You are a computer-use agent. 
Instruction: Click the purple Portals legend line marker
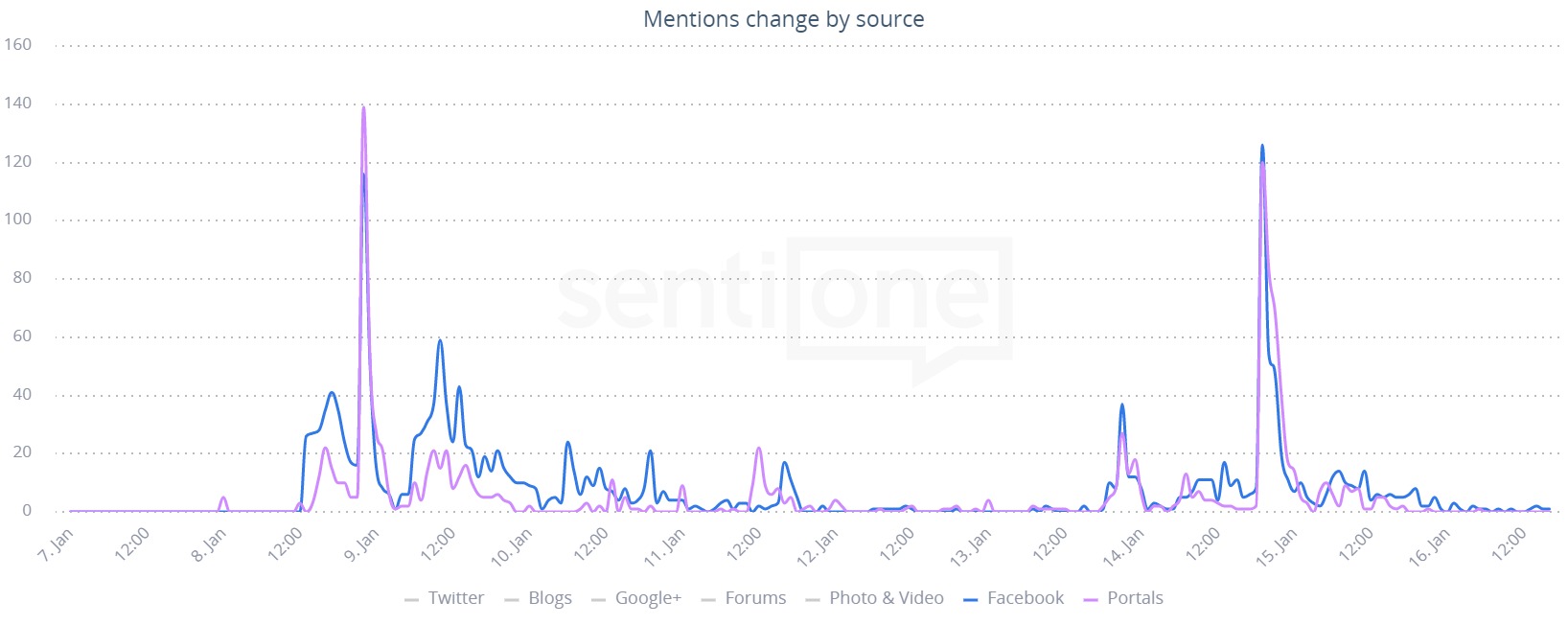click(1090, 600)
